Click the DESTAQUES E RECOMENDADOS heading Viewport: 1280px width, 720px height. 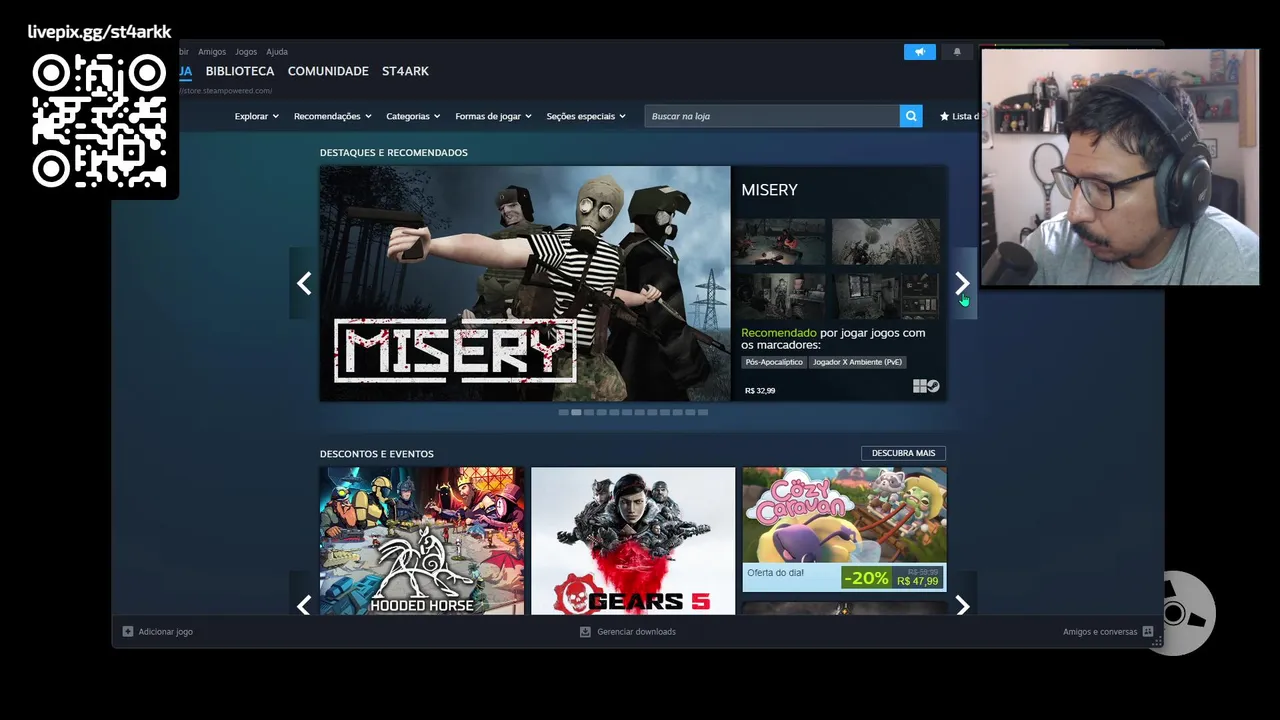point(394,153)
